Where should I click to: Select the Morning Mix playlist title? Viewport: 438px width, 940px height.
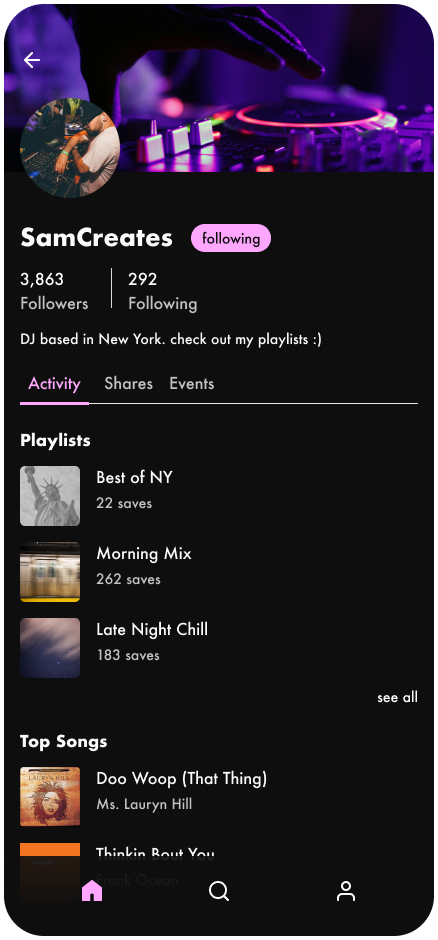(x=144, y=553)
